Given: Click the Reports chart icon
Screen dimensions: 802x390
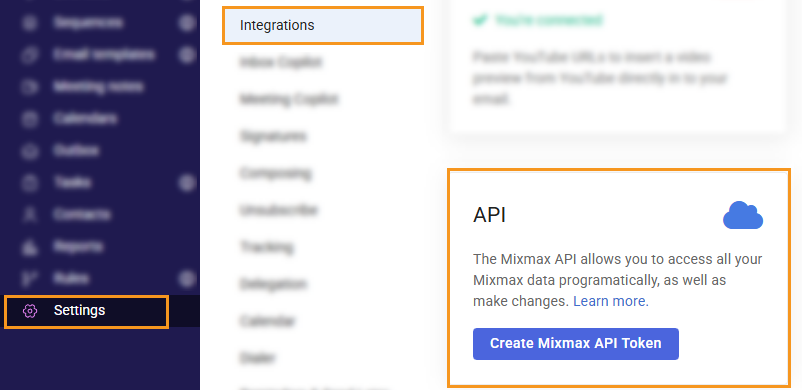Looking at the screenshot, I should coord(30,247).
